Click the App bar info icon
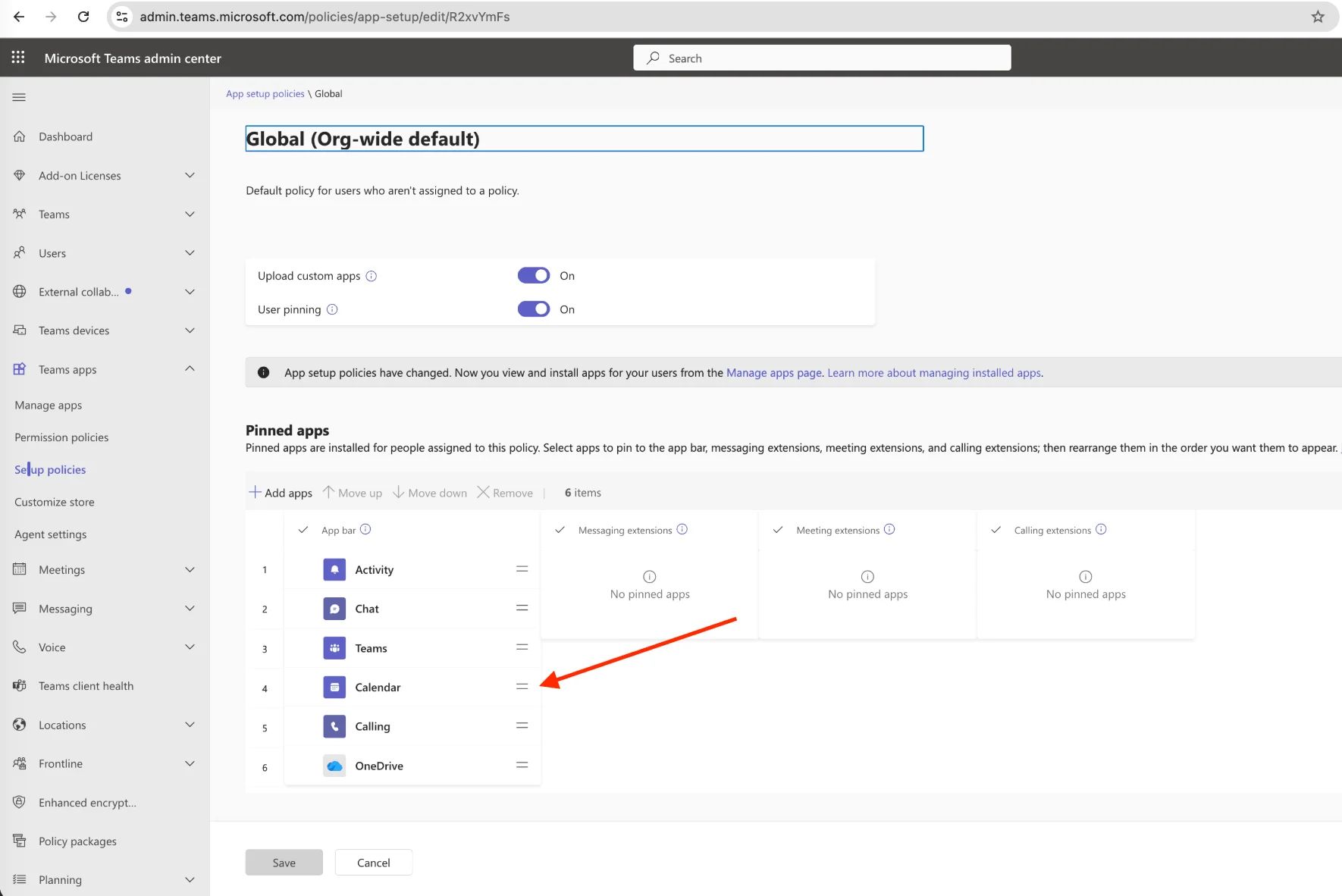The image size is (1342, 896). [365, 529]
